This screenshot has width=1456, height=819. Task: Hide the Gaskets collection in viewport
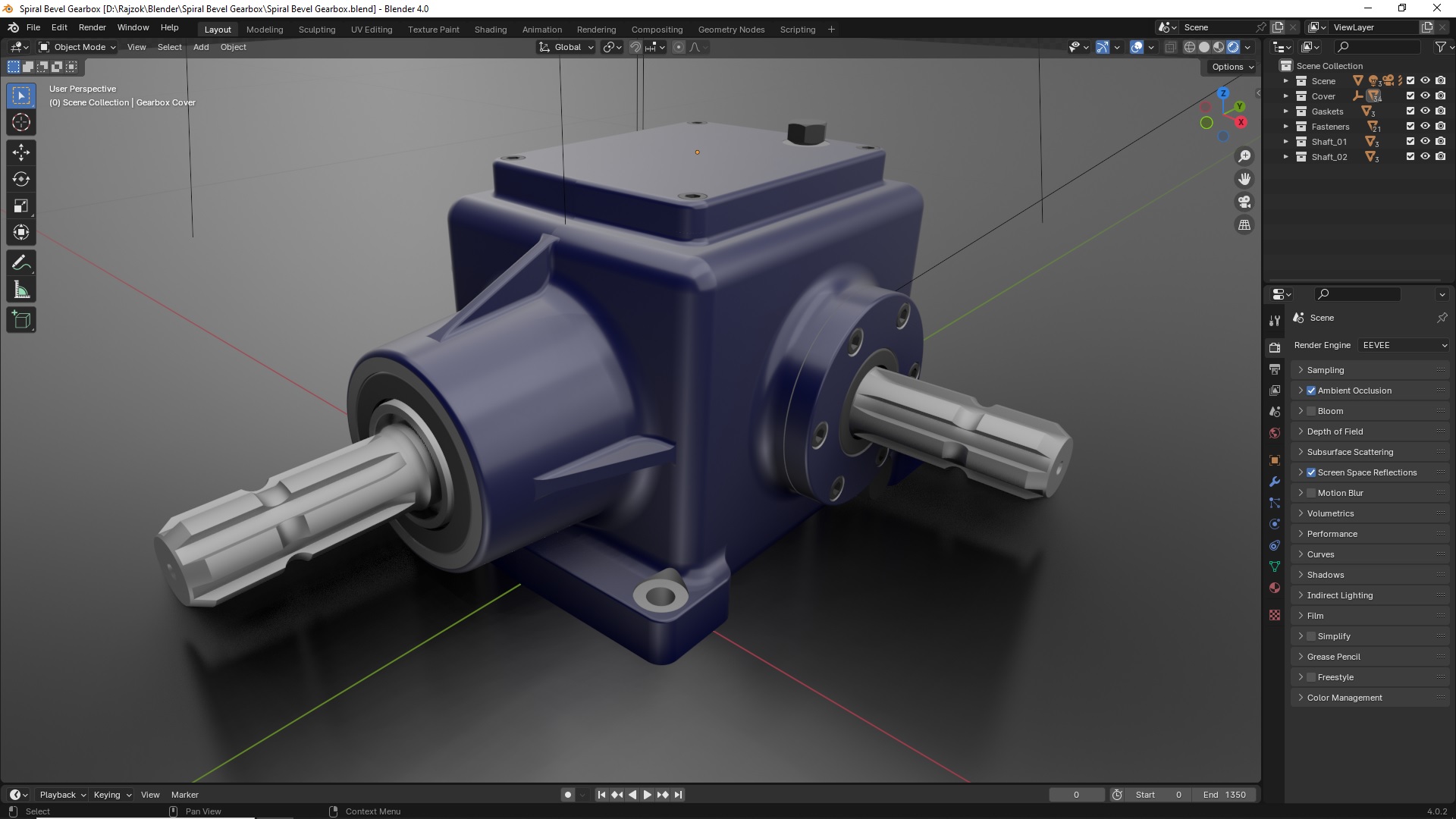point(1425,111)
